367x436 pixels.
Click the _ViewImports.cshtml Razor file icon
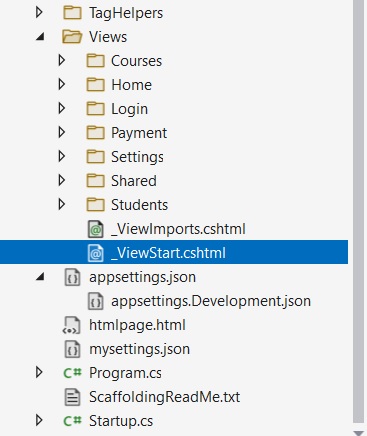point(96,229)
